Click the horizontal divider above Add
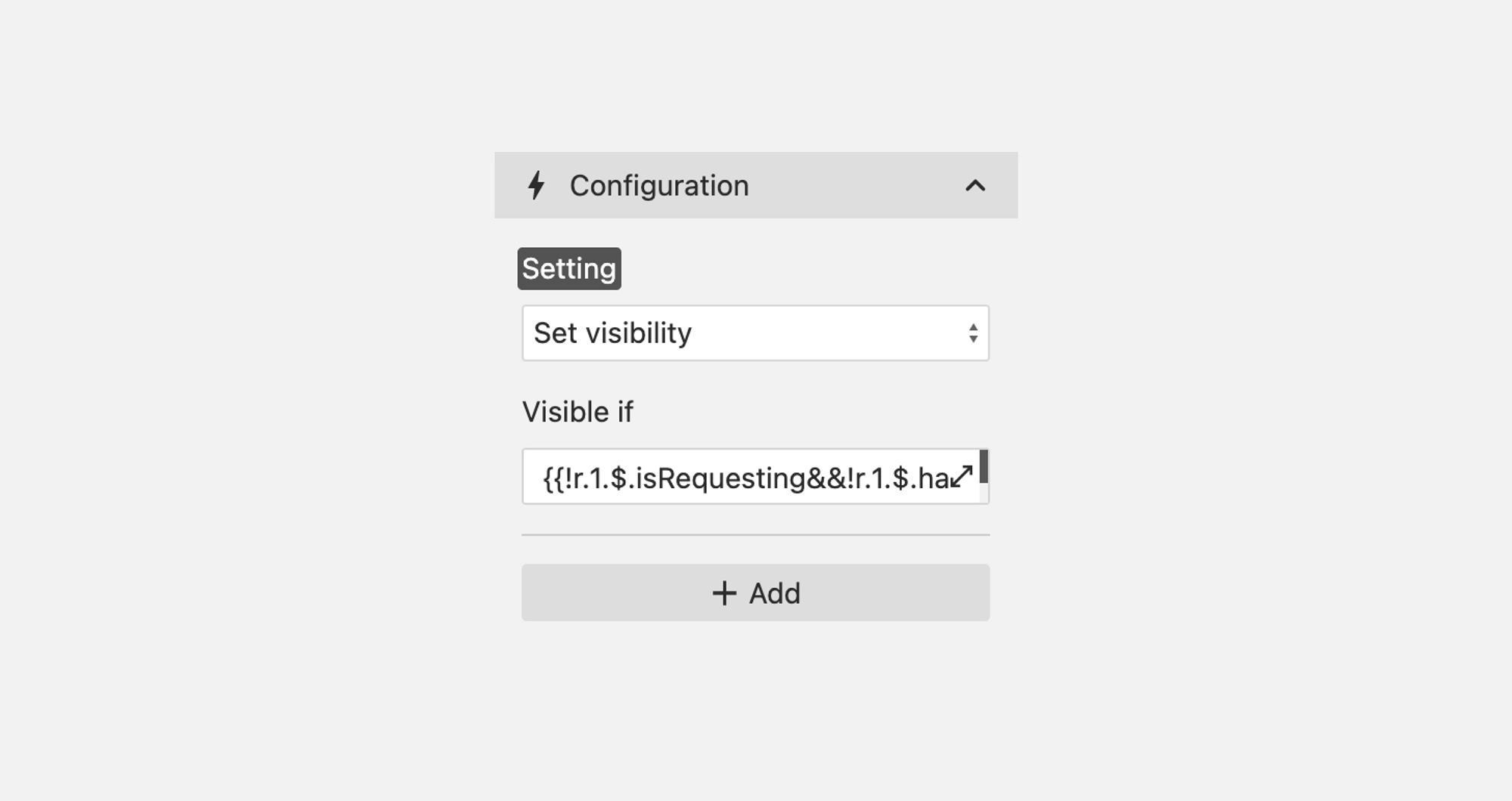 tap(755, 535)
